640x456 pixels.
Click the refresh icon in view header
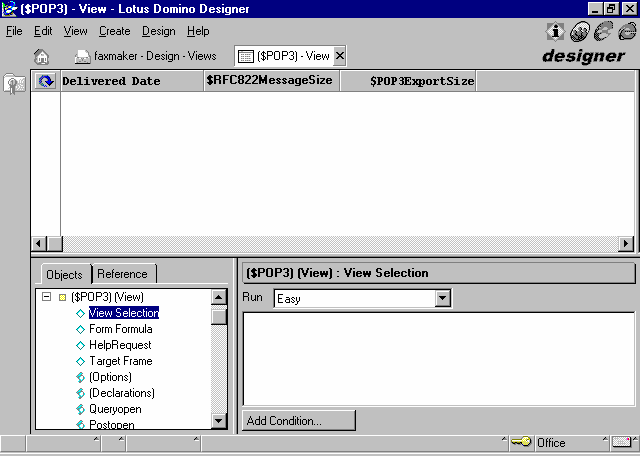(45, 81)
